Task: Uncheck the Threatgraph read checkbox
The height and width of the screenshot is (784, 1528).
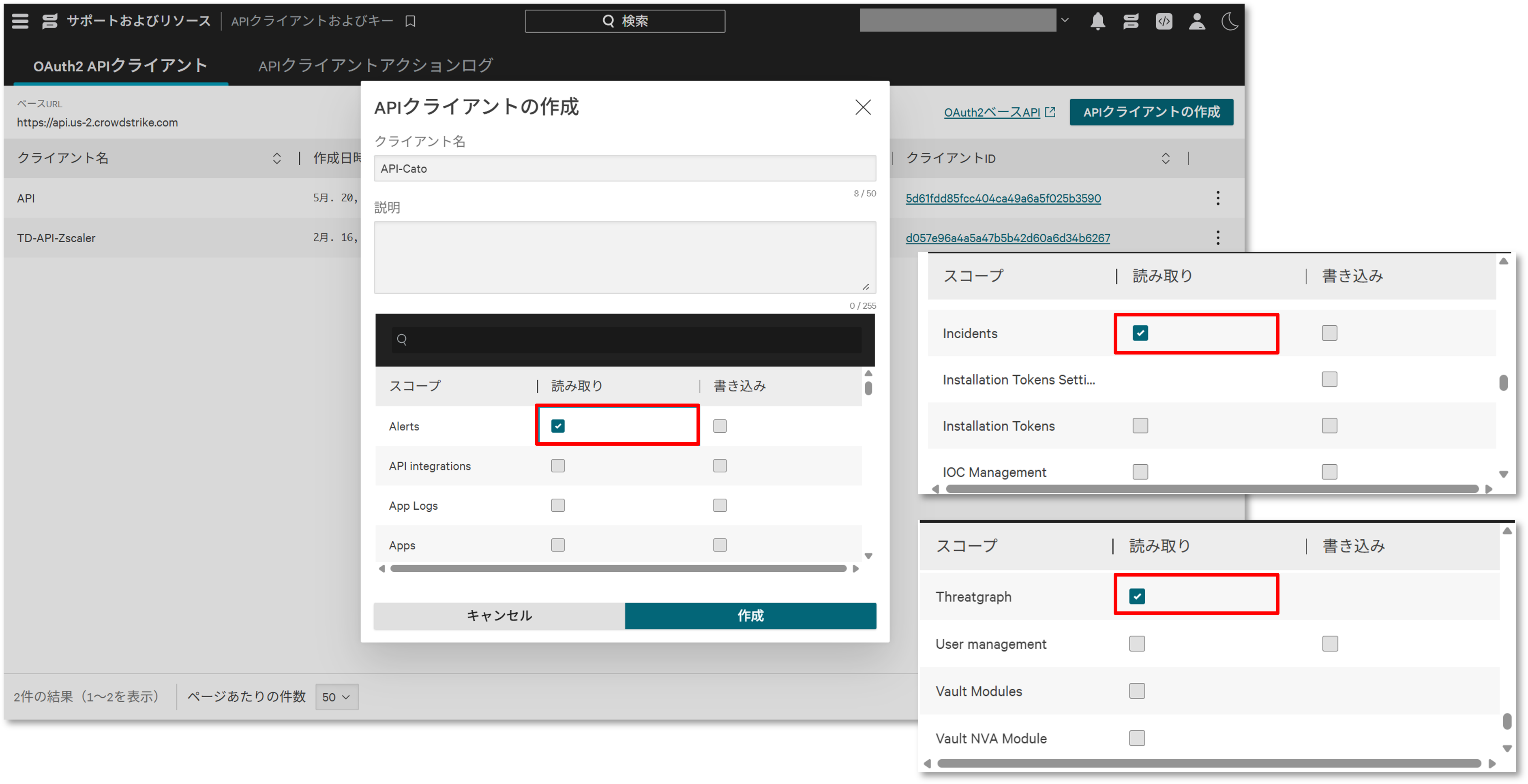Action: 1137,597
